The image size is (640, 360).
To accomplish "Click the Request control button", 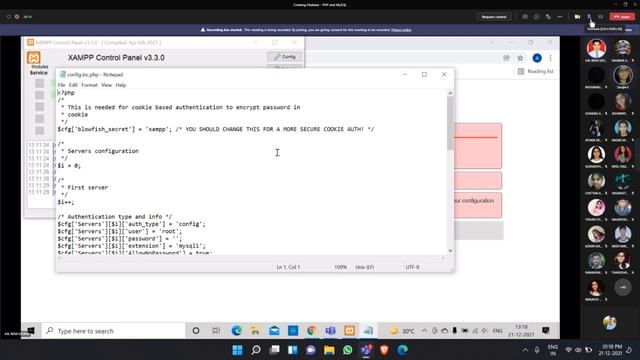I will (494, 17).
